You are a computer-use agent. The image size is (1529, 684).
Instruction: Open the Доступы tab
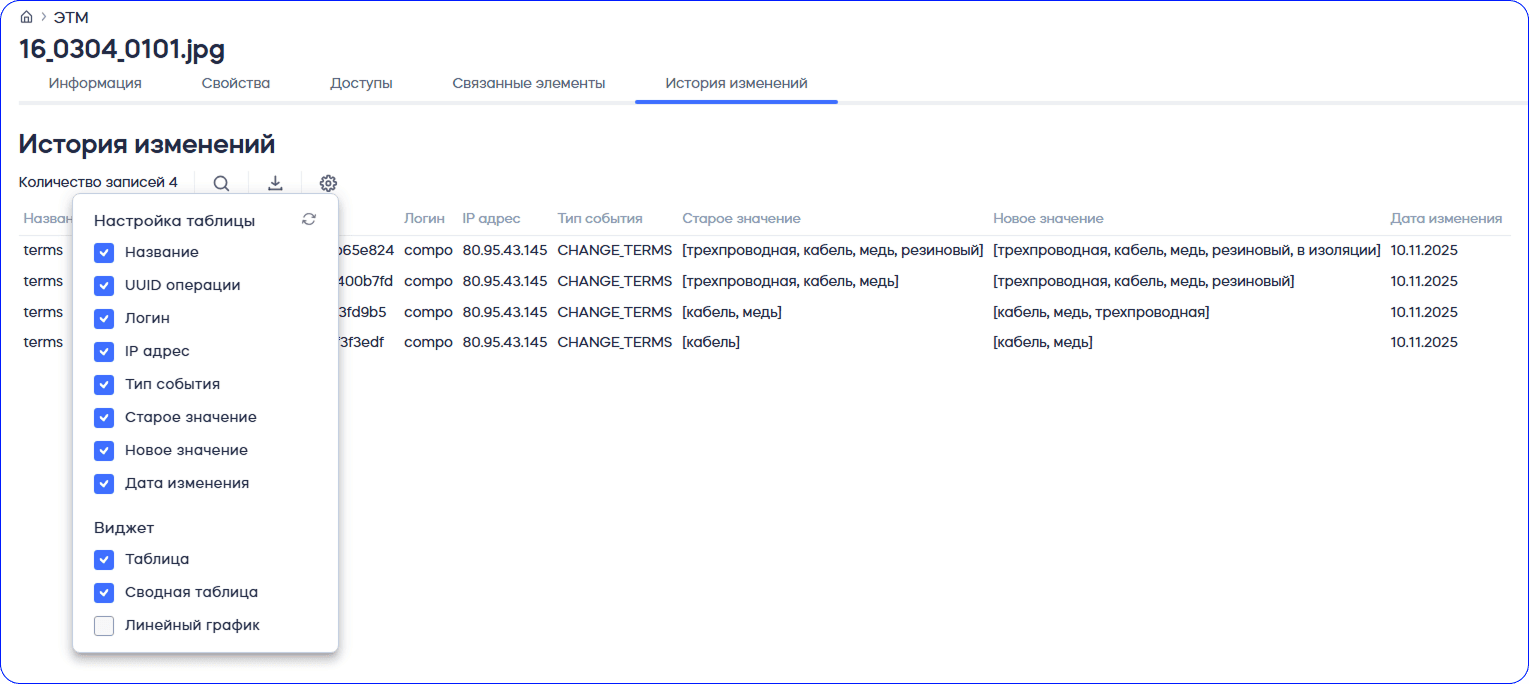coord(361,83)
